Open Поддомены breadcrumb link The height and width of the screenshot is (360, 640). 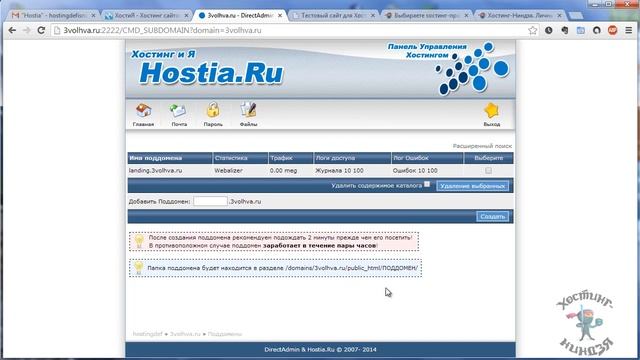225,334
